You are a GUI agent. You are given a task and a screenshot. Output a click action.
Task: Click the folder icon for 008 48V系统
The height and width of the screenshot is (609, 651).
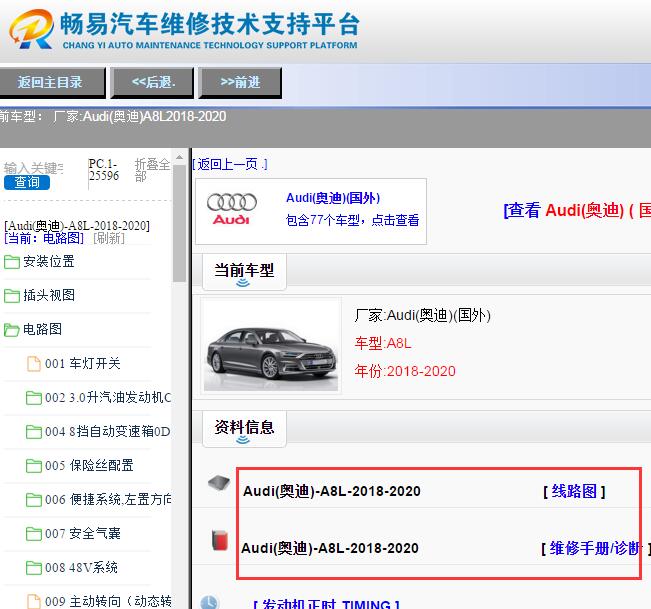click(34, 568)
